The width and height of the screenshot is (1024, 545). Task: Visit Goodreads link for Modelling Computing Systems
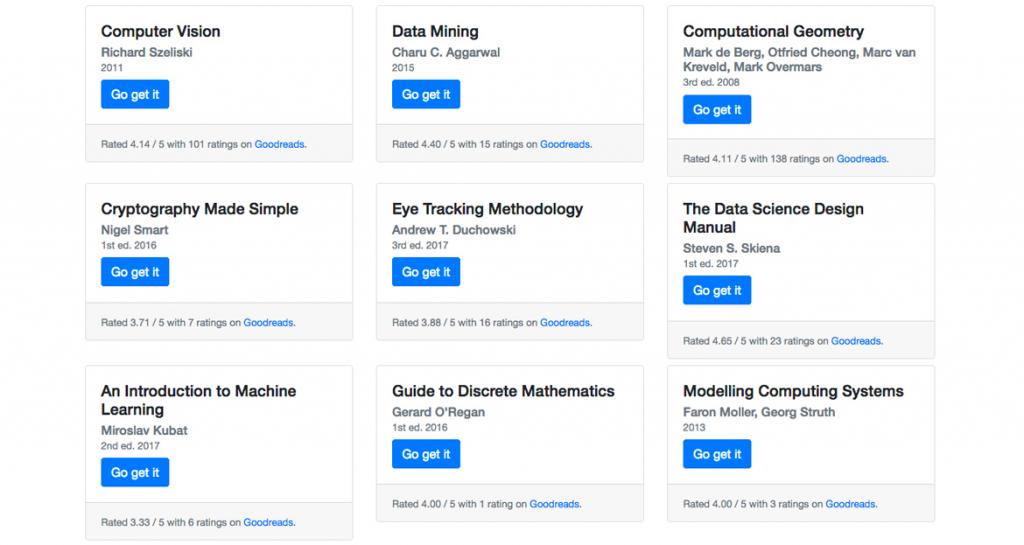point(850,504)
